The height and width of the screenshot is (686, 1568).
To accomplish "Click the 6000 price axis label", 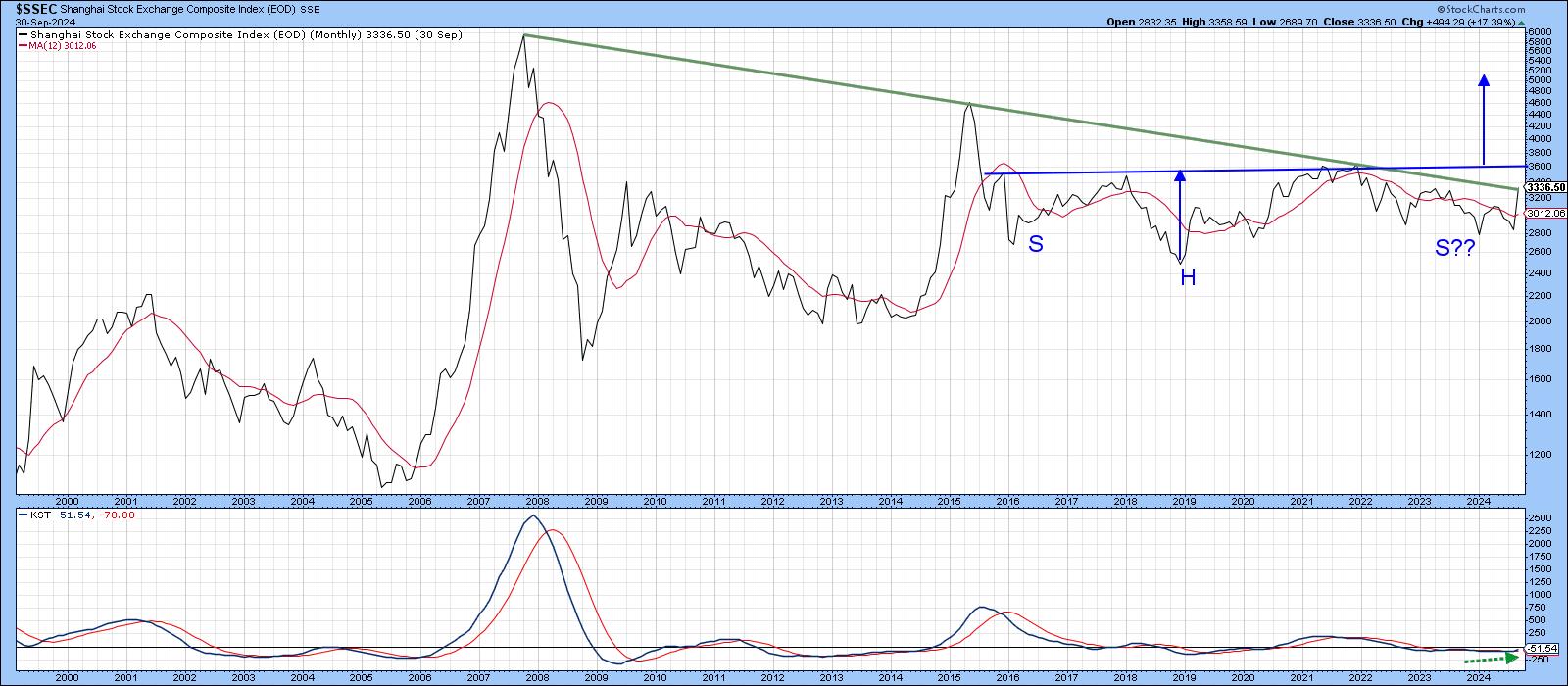I will click(1540, 32).
